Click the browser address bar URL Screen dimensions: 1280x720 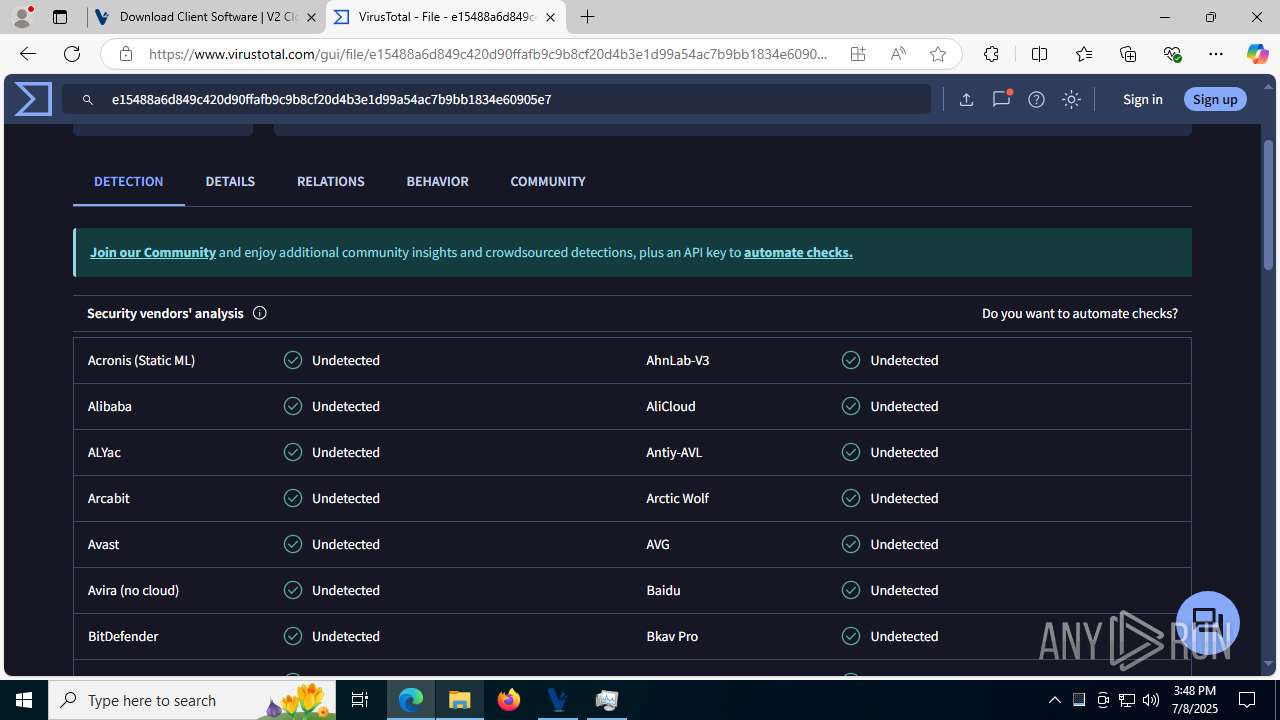[488, 54]
